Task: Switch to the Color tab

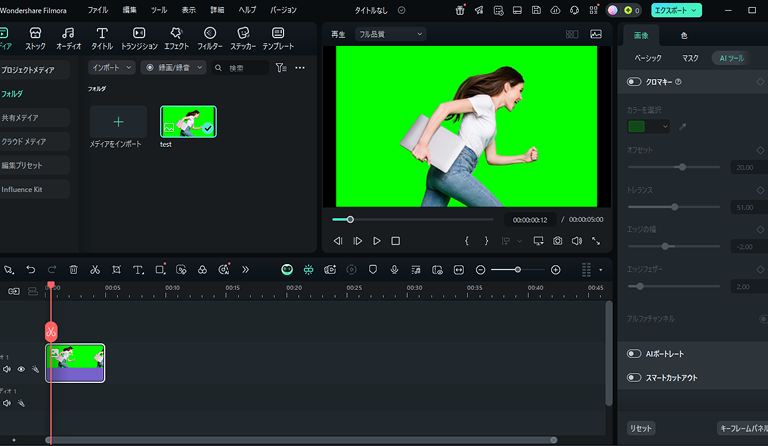Action: pos(684,35)
